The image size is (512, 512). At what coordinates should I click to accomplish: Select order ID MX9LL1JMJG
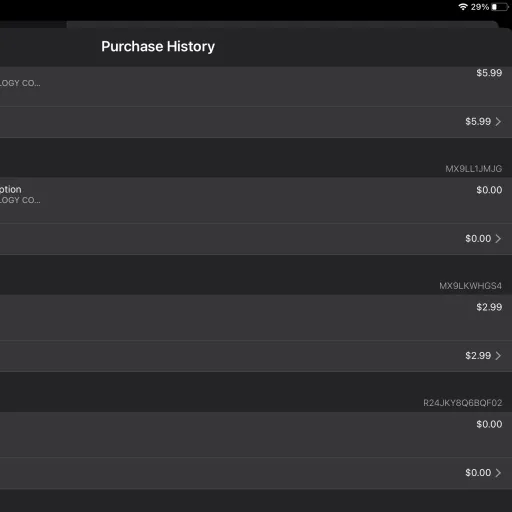point(474,169)
